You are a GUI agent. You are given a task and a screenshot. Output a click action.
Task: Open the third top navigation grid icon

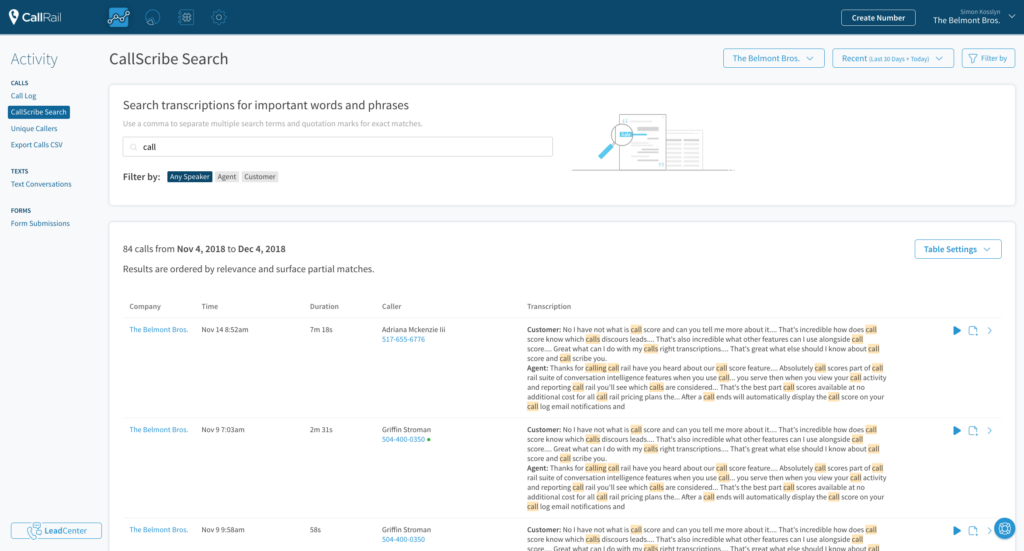pos(186,17)
